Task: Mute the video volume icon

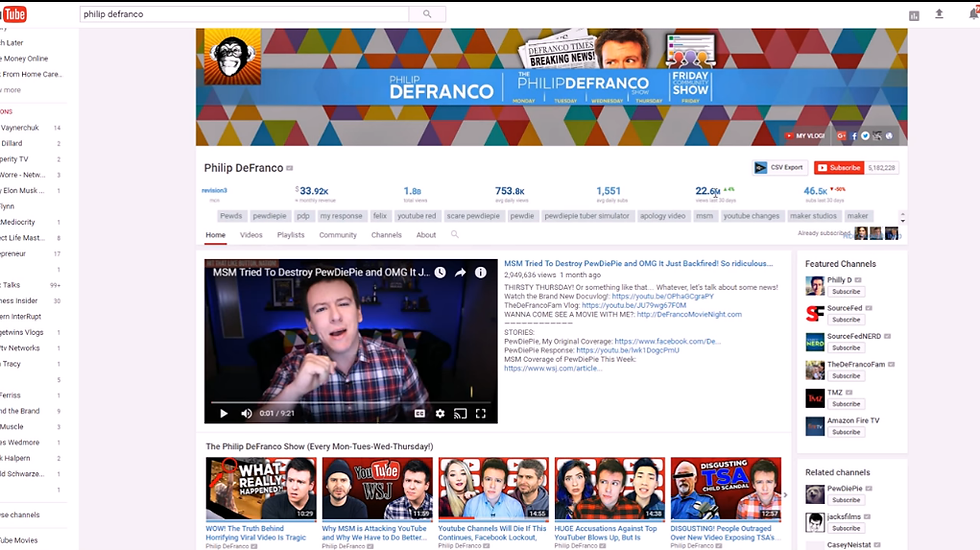Action: (x=247, y=413)
